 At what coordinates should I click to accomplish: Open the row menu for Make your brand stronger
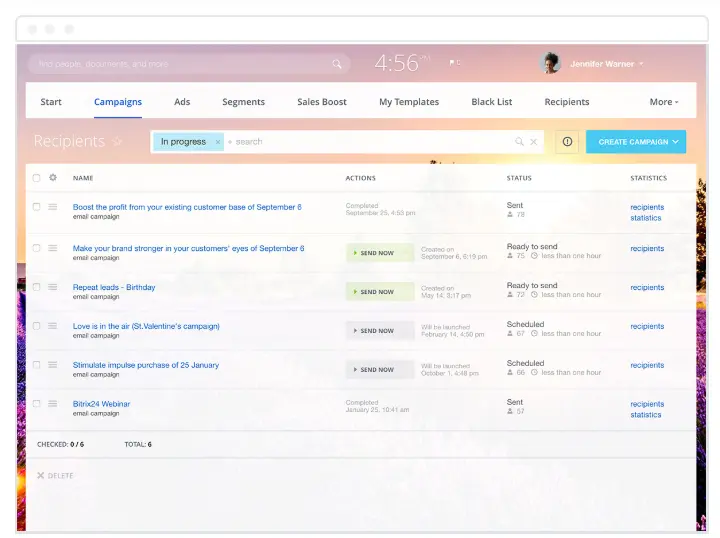click(53, 248)
